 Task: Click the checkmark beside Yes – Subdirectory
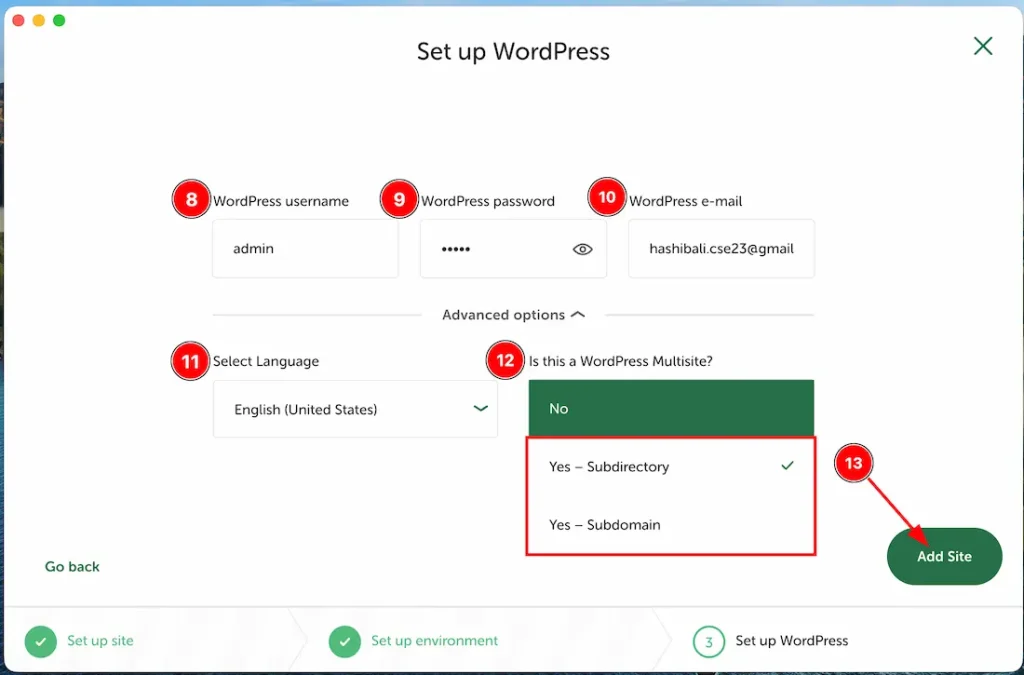[787, 465]
